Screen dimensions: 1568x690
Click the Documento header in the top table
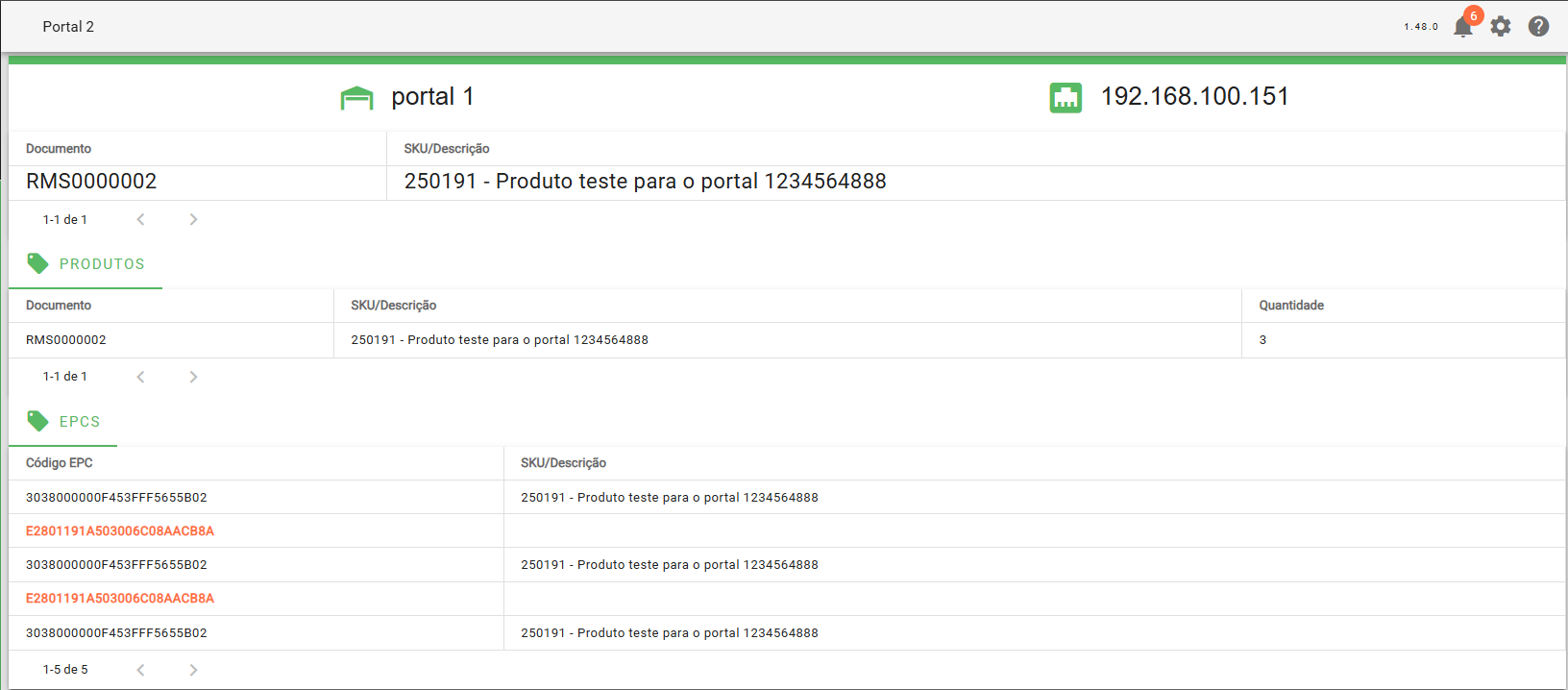click(59, 149)
